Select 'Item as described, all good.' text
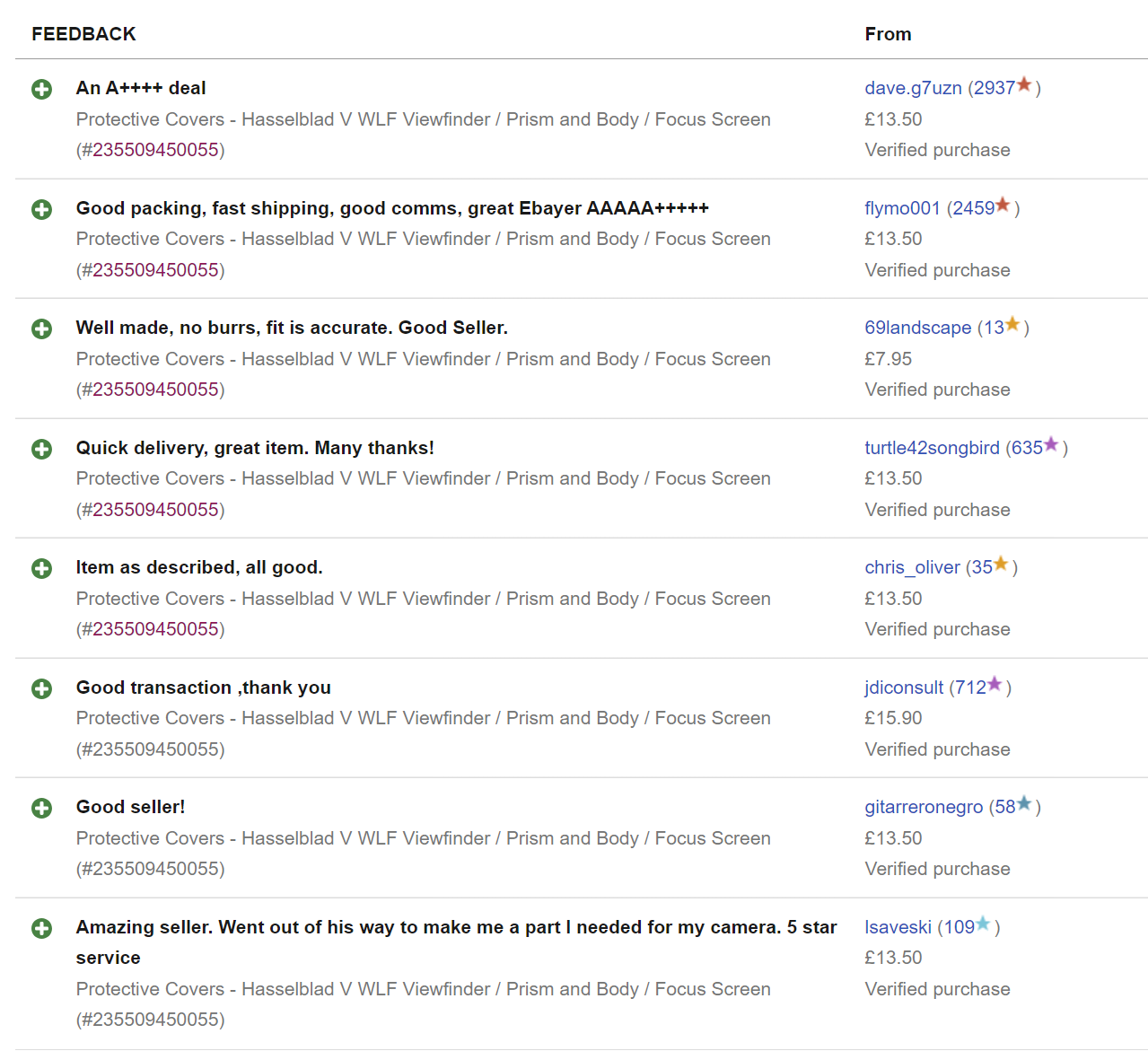Viewport: 1148px width, 1051px height. [x=199, y=567]
